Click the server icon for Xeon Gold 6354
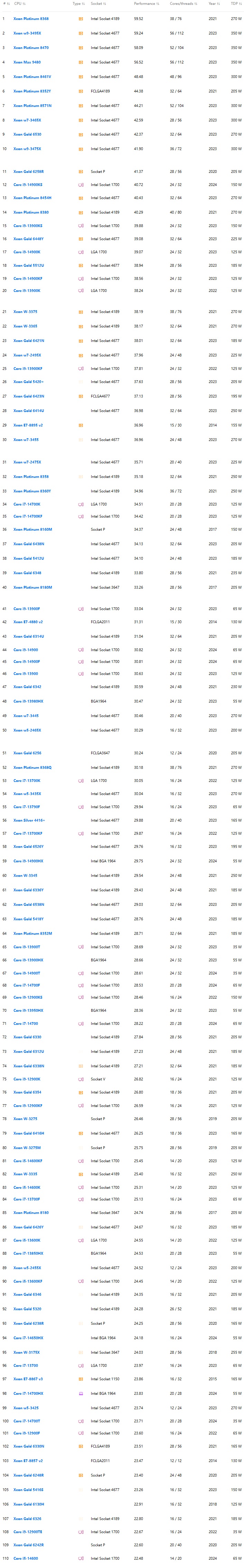The width and height of the screenshot is (244, 1568). coord(81,1092)
